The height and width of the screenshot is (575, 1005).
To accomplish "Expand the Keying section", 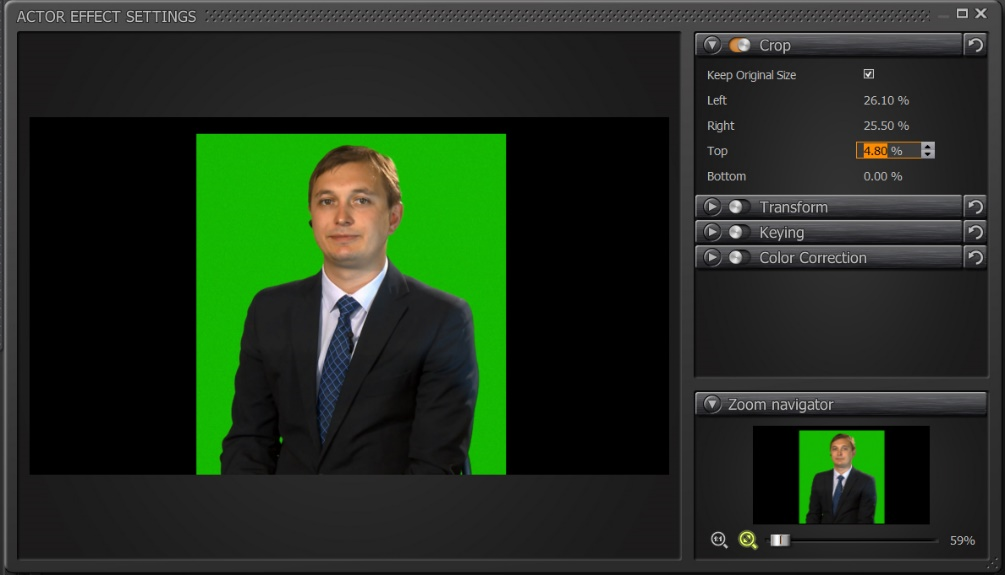I will pos(711,232).
